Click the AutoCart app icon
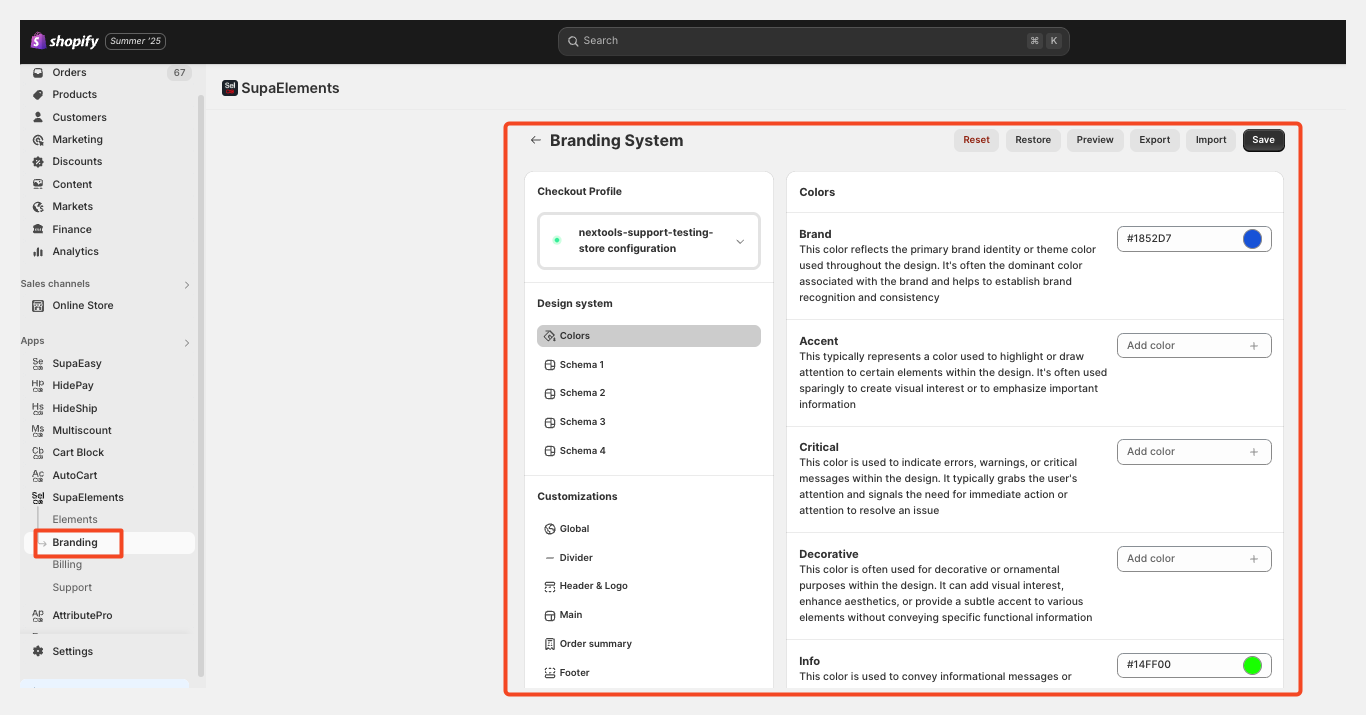The height and width of the screenshot is (715, 1366). pos(38,475)
